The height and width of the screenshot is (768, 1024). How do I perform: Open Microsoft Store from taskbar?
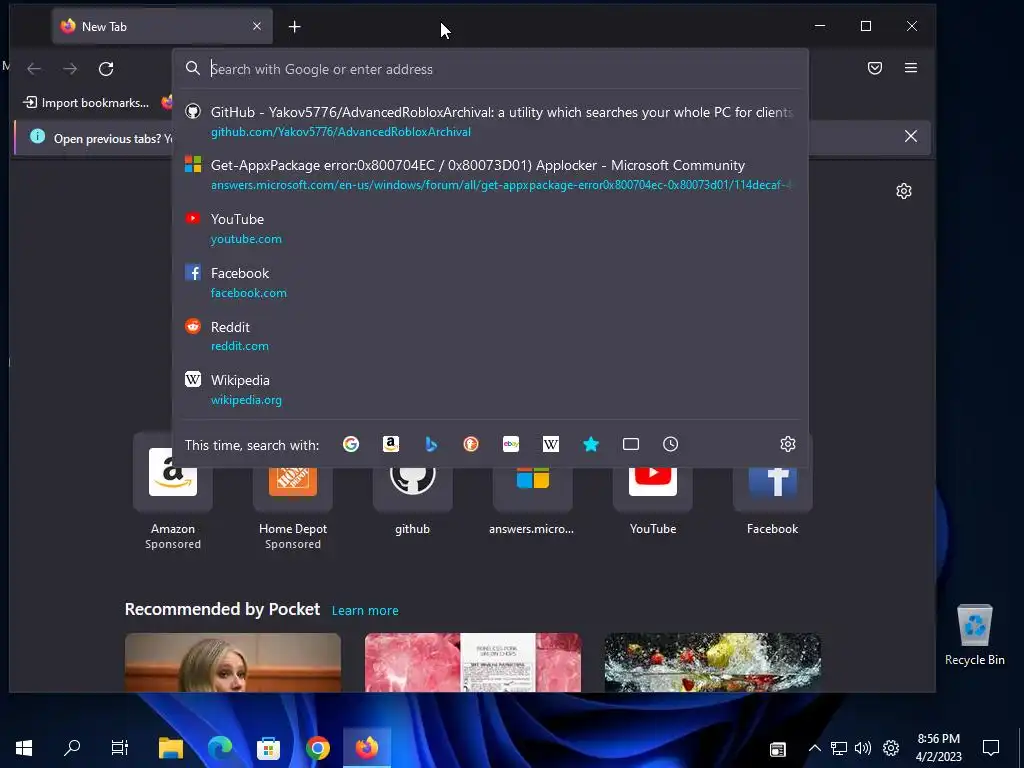(268, 748)
